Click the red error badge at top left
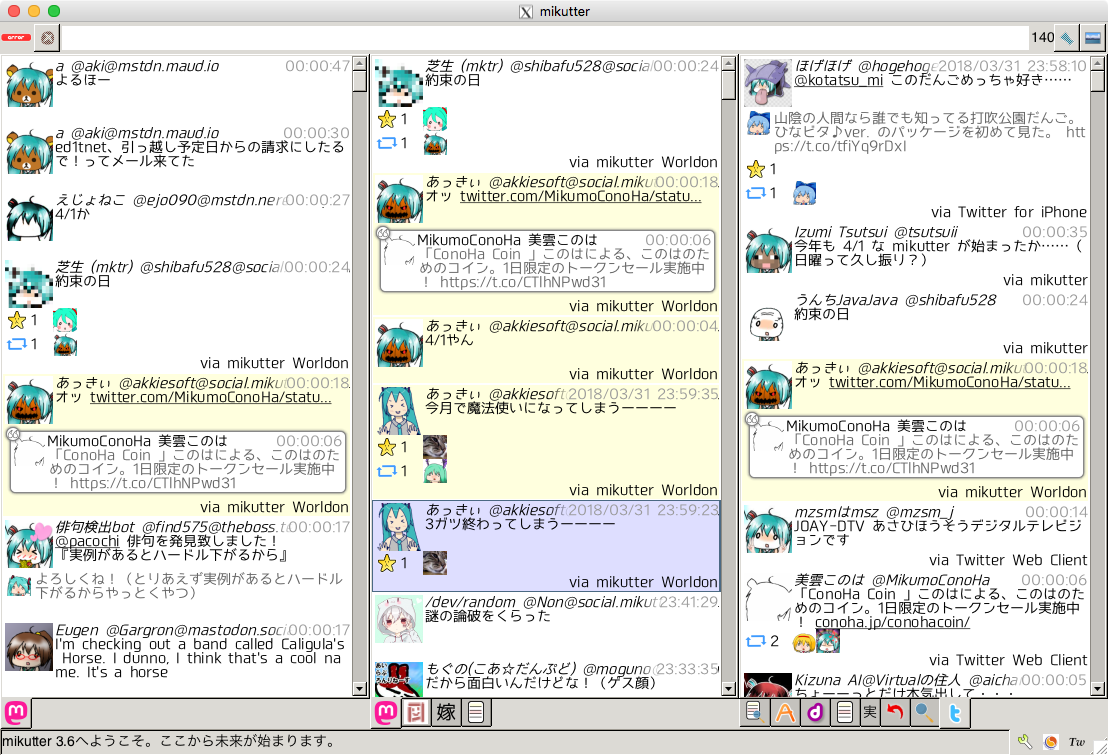Screen dimensions: 1108x755 coord(15,38)
